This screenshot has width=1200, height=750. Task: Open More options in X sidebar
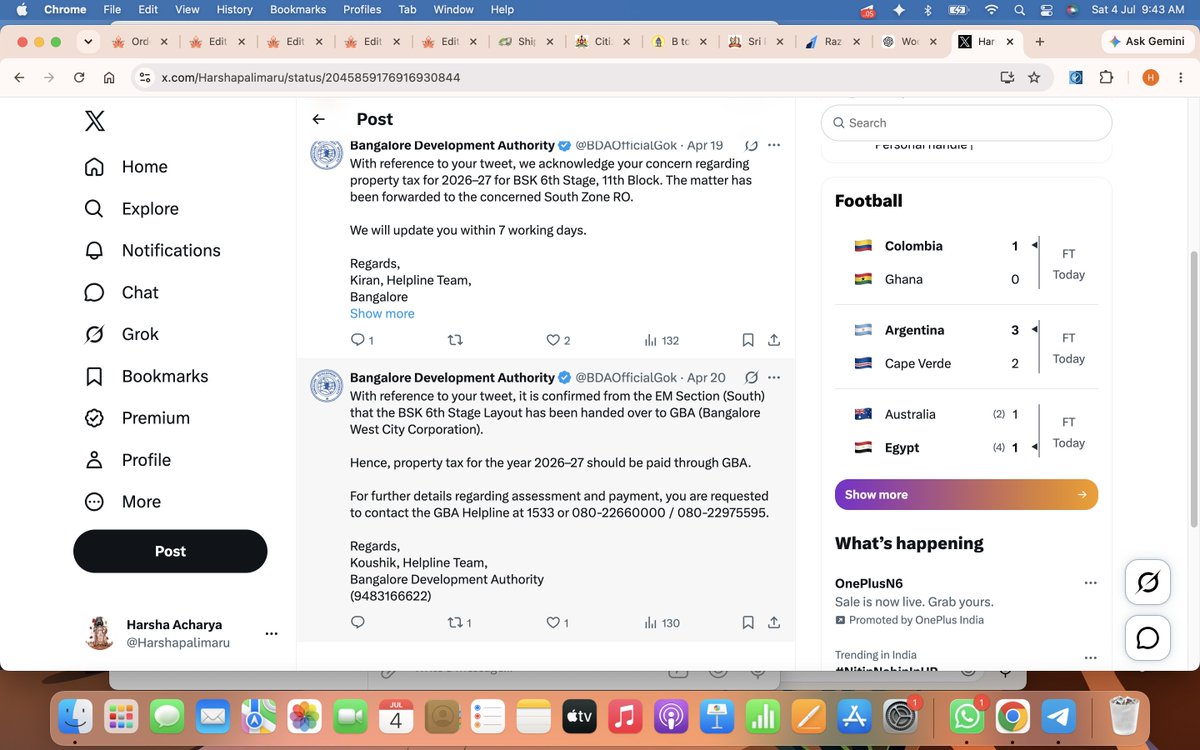pos(122,502)
